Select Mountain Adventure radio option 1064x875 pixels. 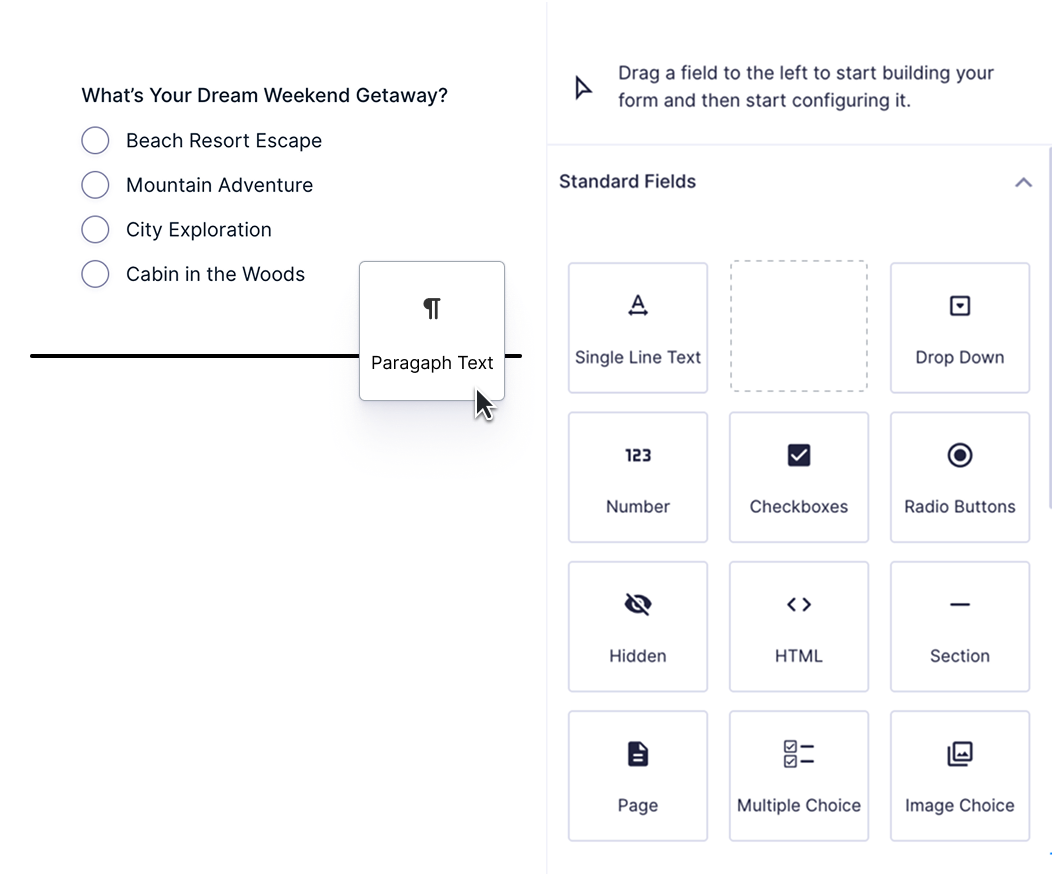click(x=95, y=185)
